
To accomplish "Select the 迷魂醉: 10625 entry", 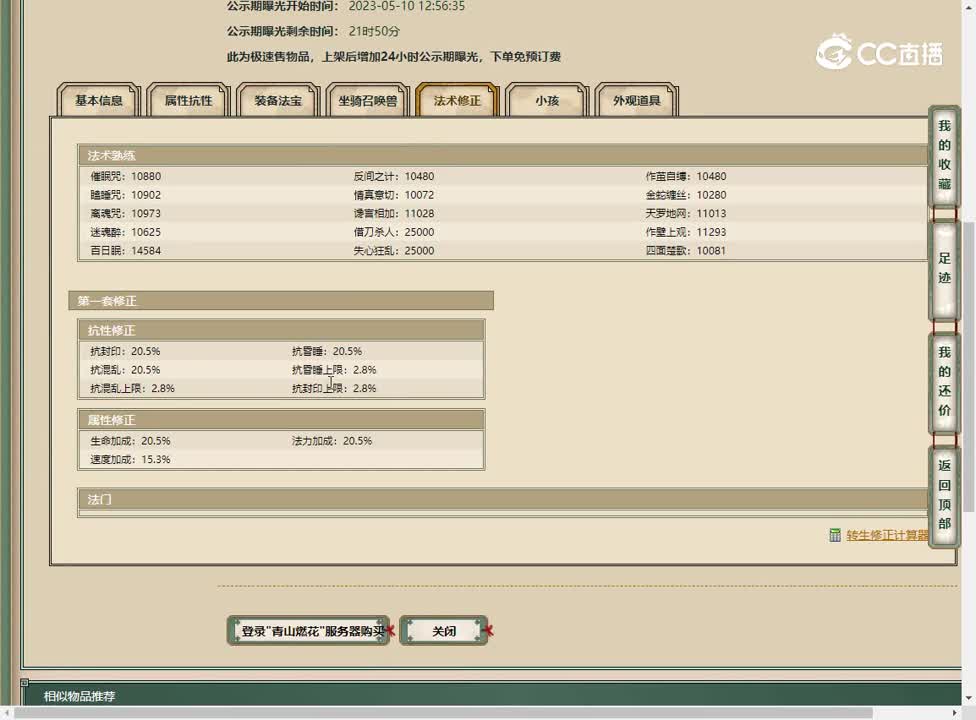I will point(126,232).
